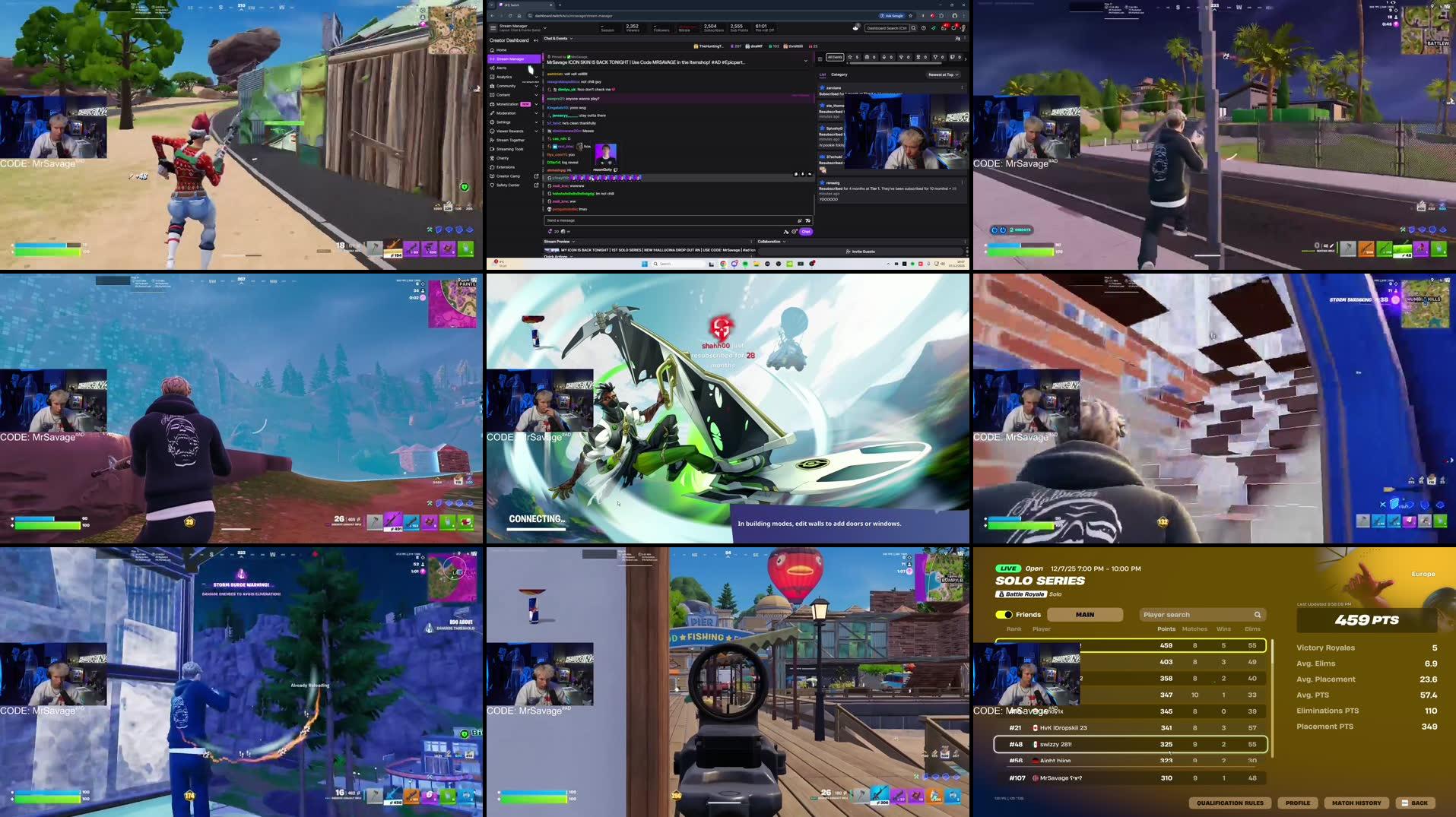Click the Bits icon beside the chat message box
Image resolution: width=1456 pixels, height=817 pixels.
pyautogui.click(x=800, y=220)
